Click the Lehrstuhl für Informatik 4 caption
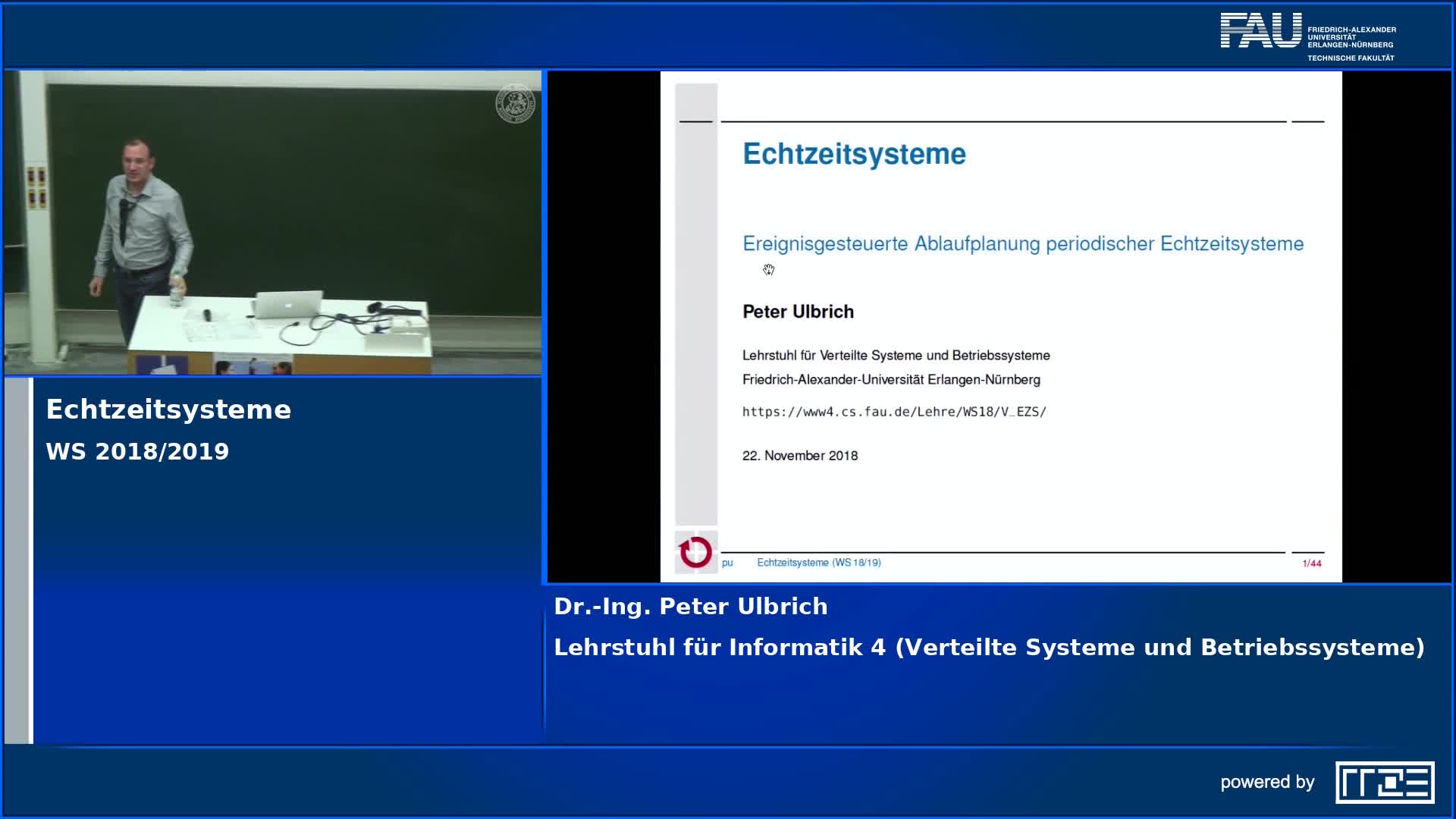This screenshot has height=819, width=1456. 989,648
